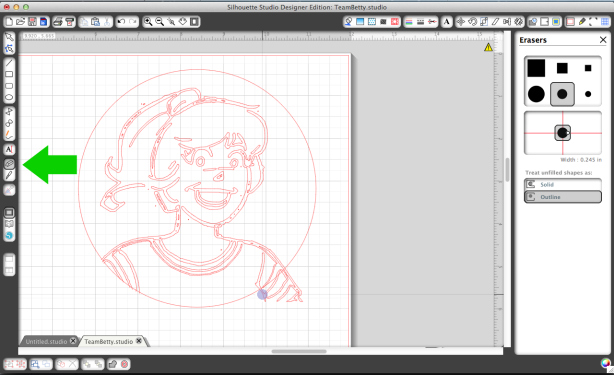The height and width of the screenshot is (375, 614).
Task: Choose the small square eraser shape
Action: (x=588, y=68)
